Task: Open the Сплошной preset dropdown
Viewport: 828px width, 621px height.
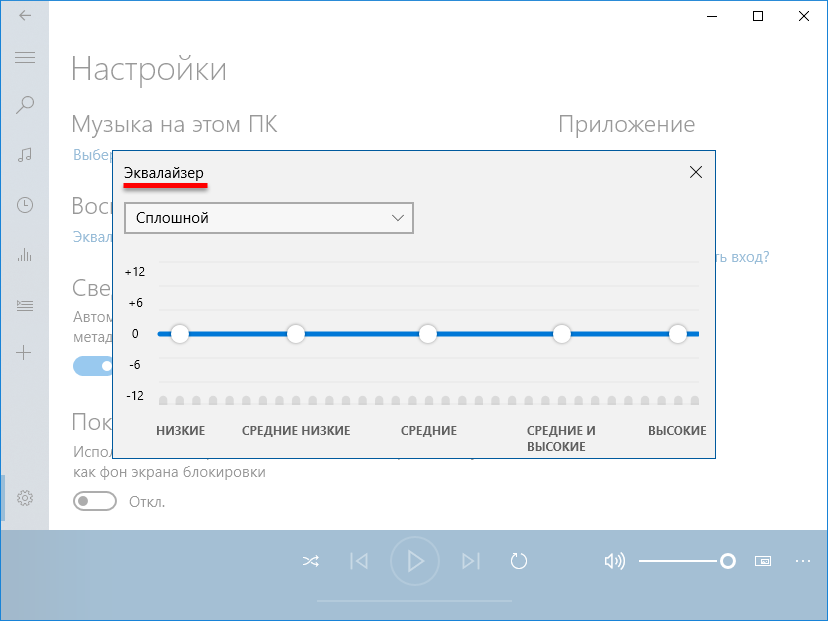Action: [269, 218]
